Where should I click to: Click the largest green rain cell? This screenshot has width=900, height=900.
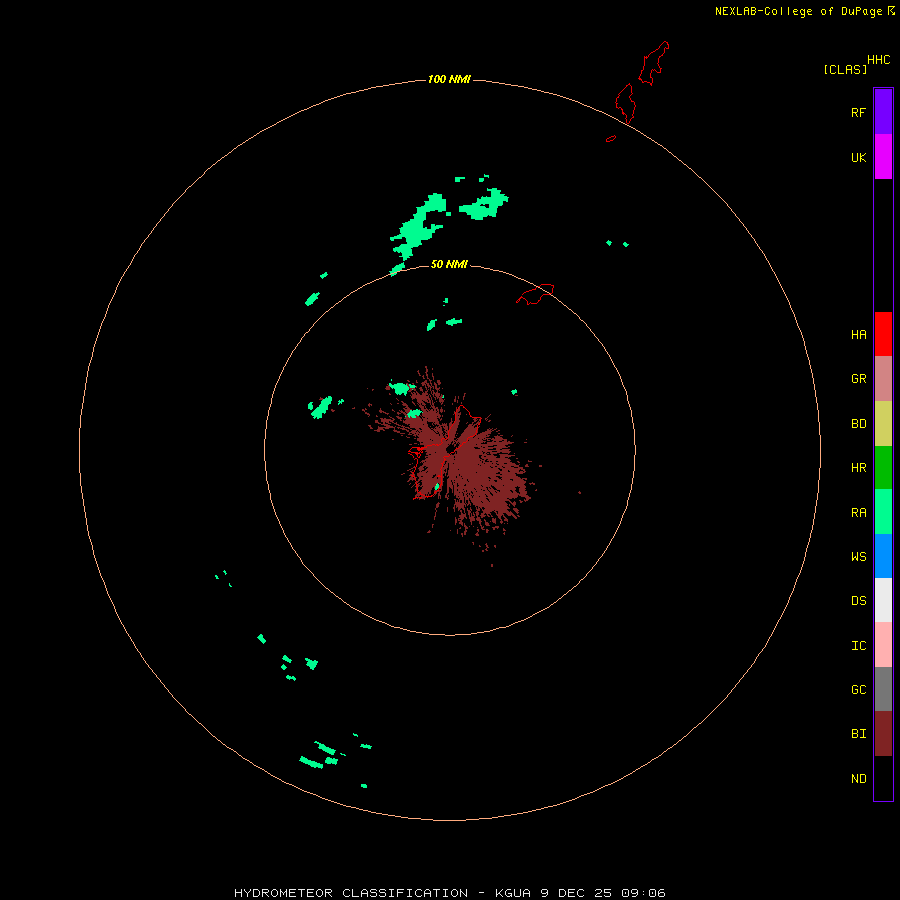[418, 227]
